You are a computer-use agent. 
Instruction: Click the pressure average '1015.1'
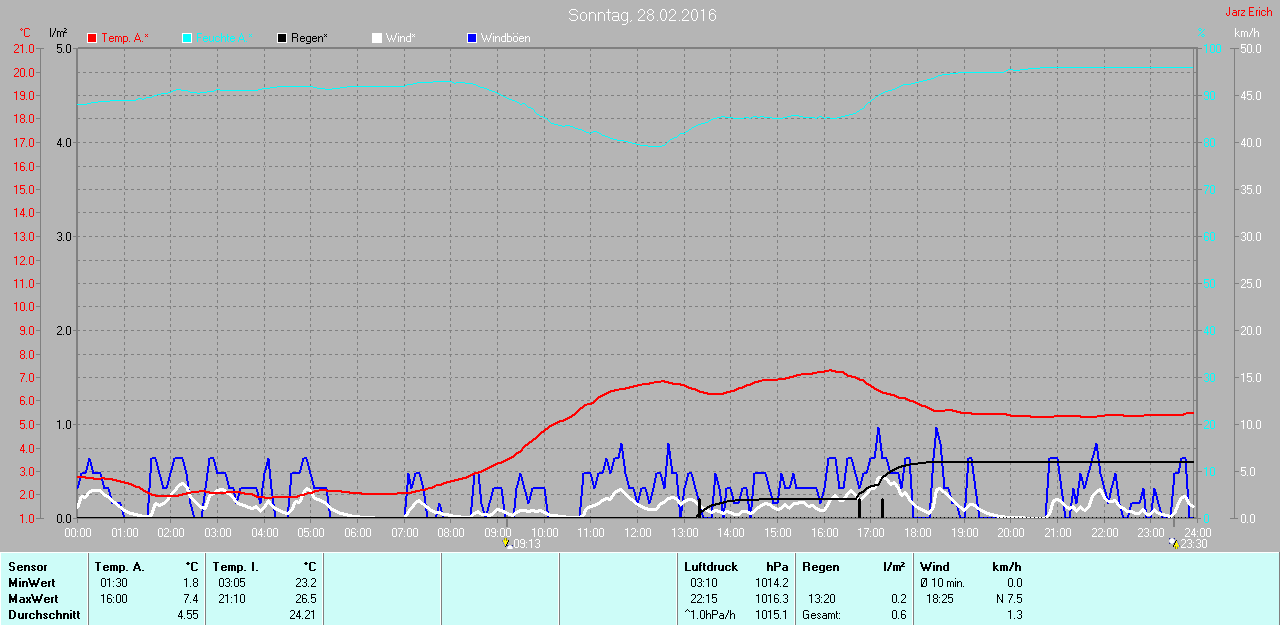click(x=770, y=615)
